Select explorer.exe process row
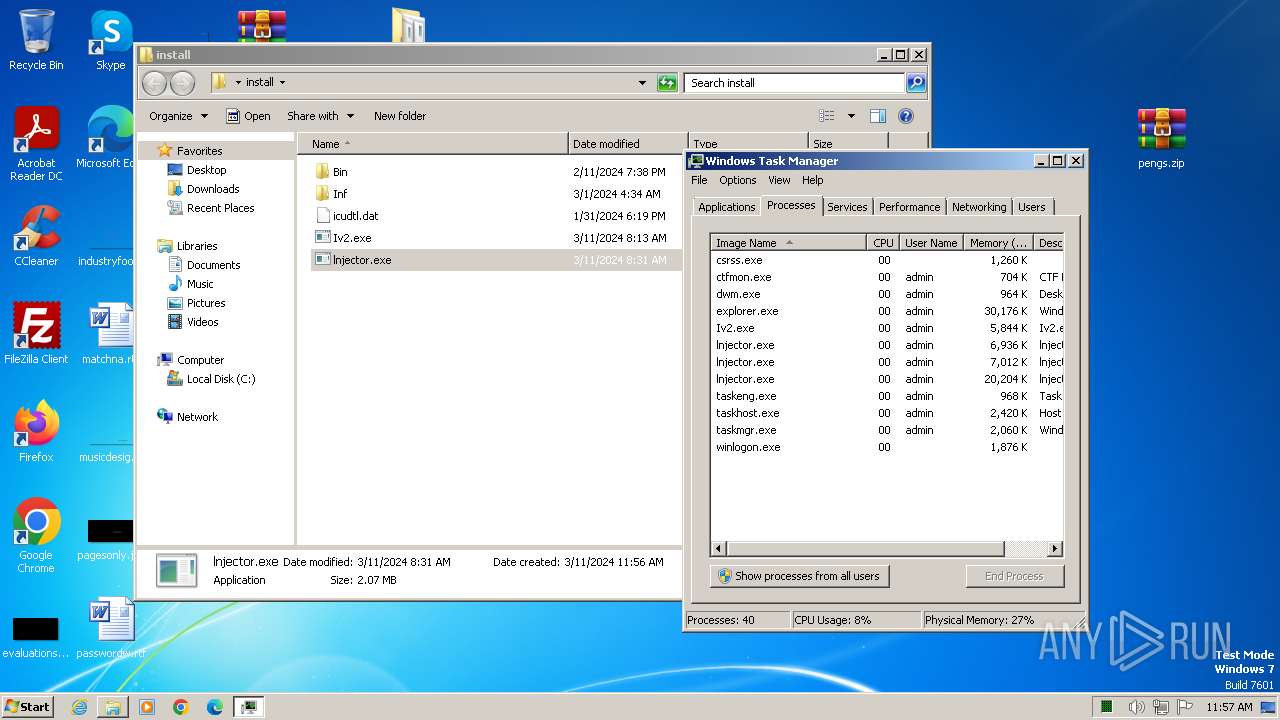This screenshot has width=1280, height=720. click(x=887, y=311)
